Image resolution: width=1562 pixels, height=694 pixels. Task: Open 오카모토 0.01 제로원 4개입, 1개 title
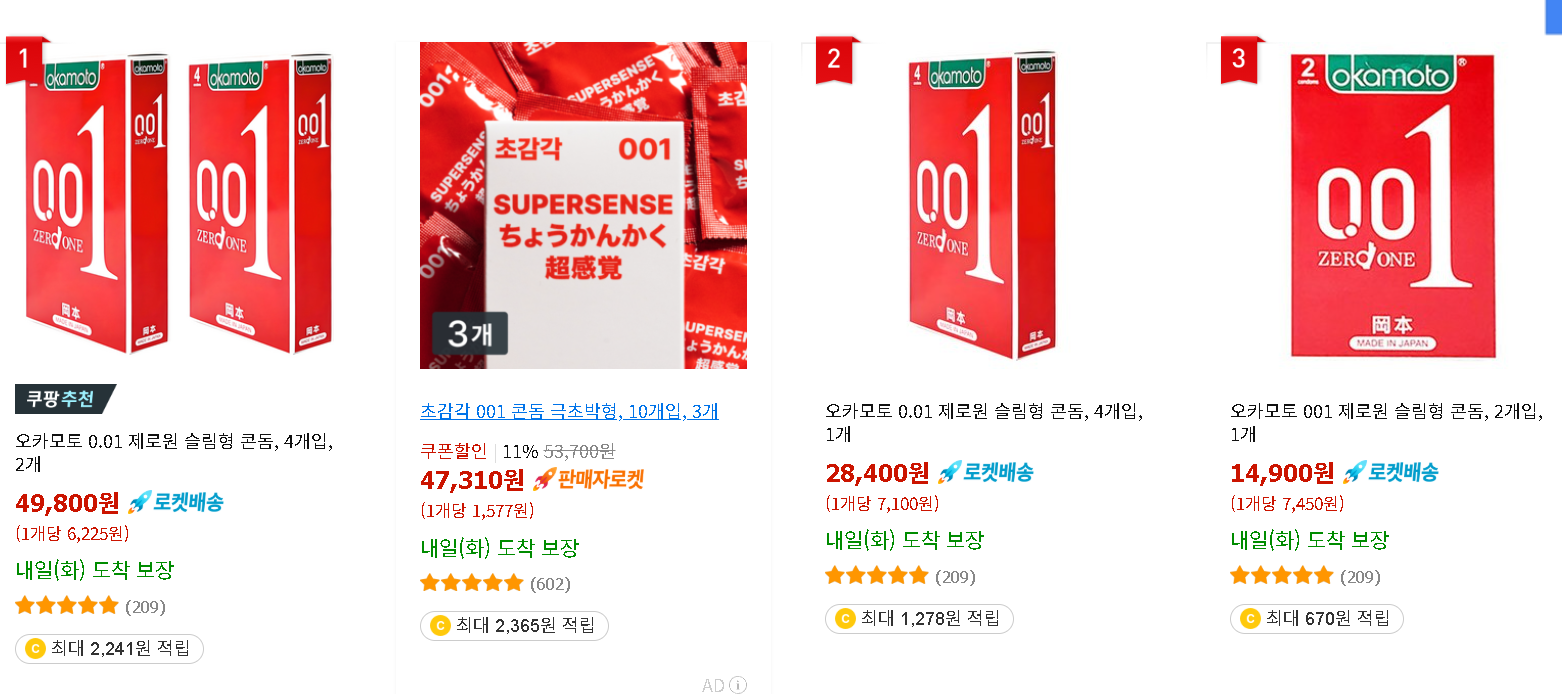click(x=984, y=422)
